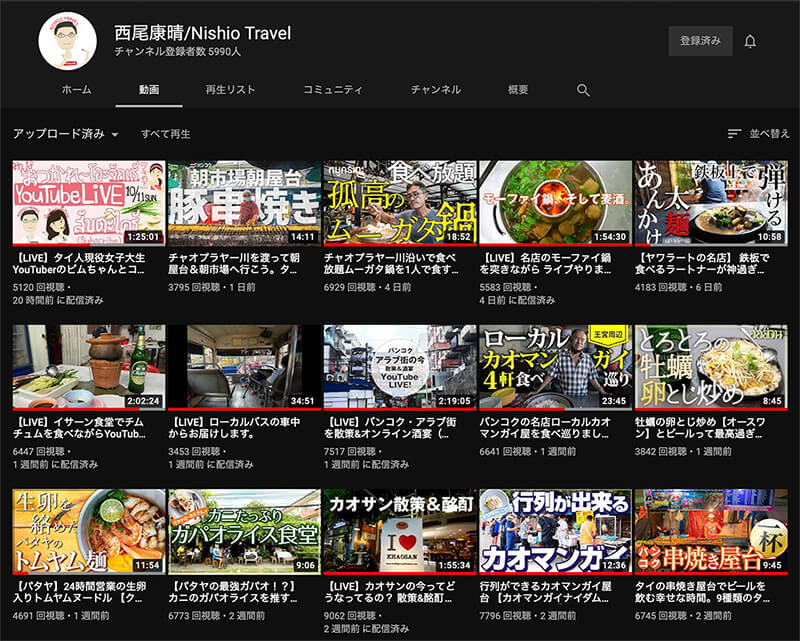Click the カオマンガイ4軒 video thumbnail

554,367
